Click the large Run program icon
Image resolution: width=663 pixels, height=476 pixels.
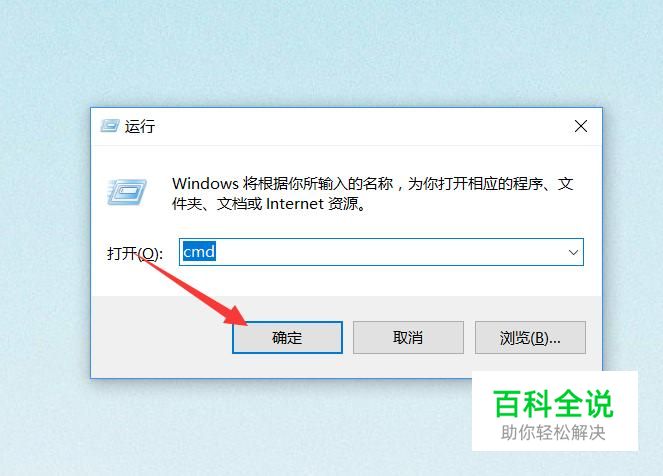(126, 192)
